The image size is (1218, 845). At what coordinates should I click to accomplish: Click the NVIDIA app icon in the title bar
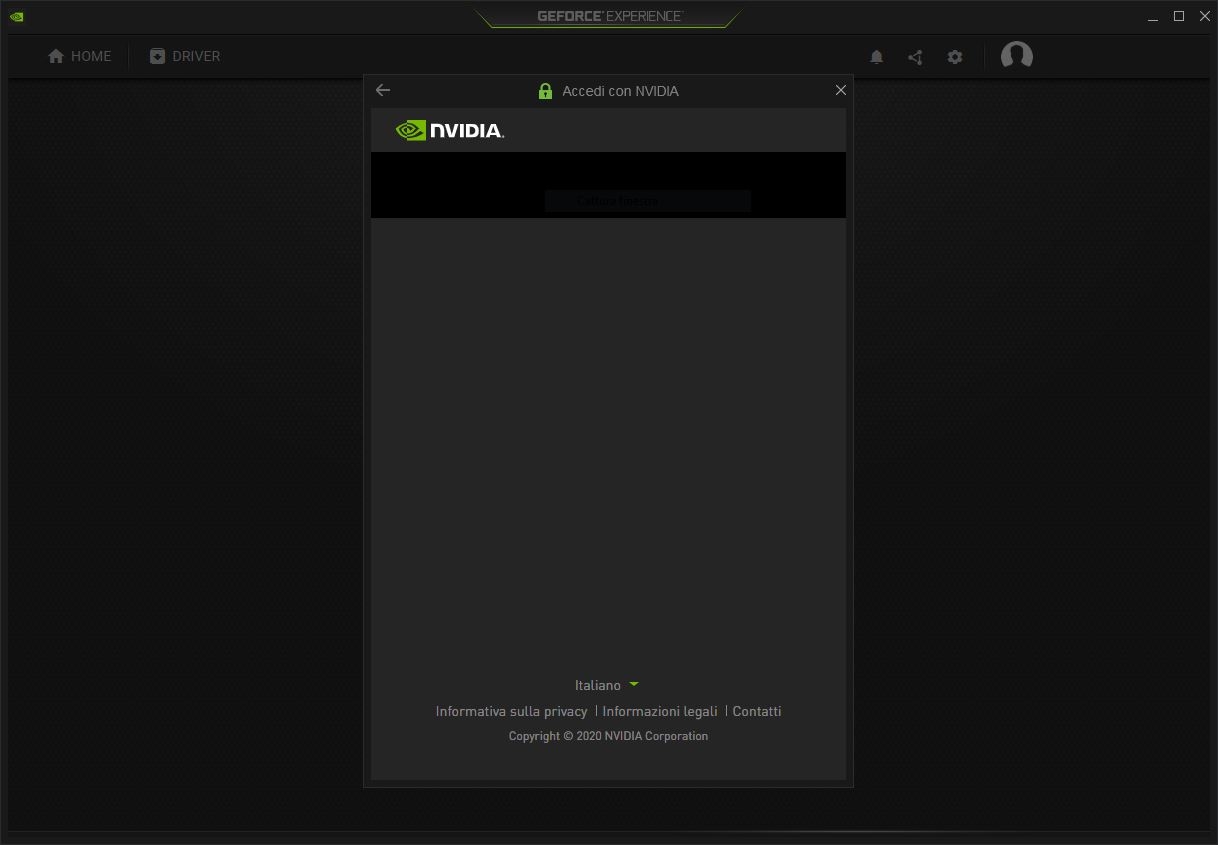[x=16, y=16]
